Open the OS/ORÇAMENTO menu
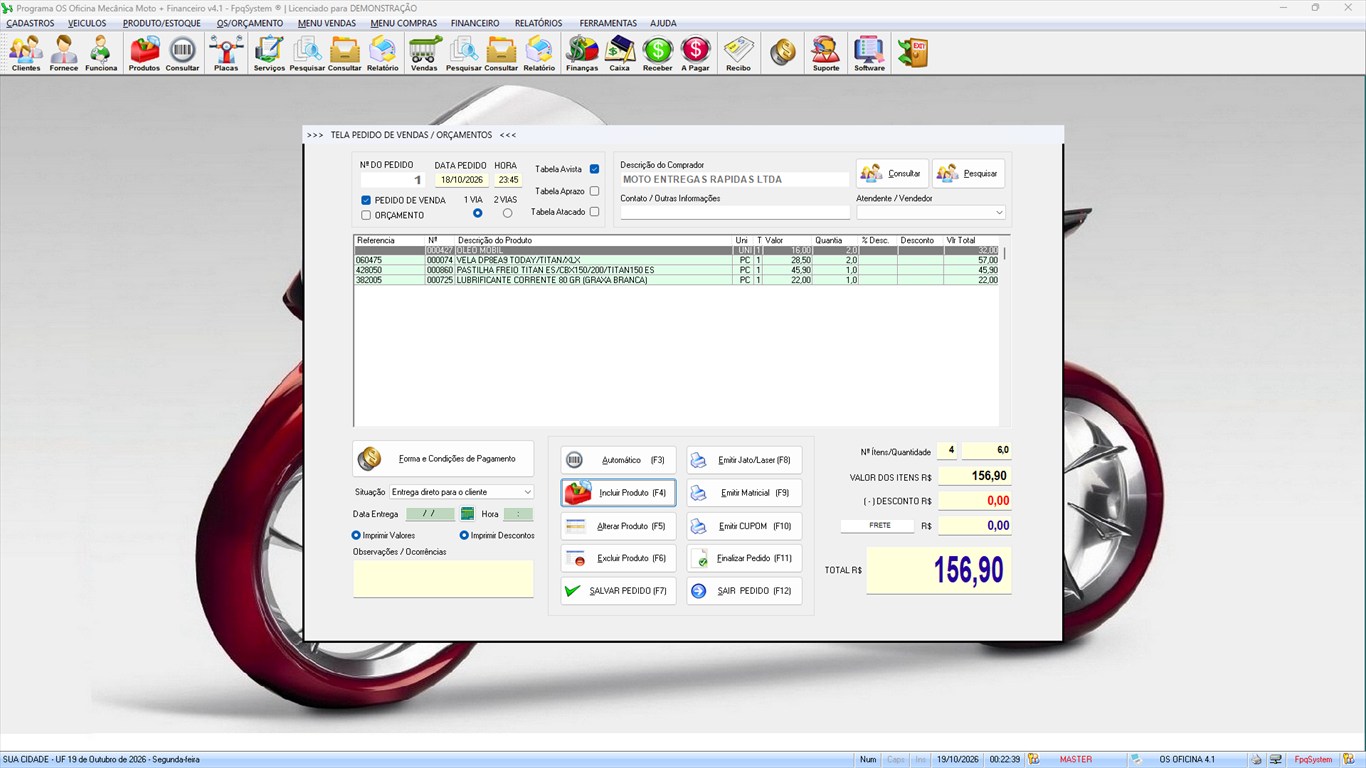 pos(250,23)
